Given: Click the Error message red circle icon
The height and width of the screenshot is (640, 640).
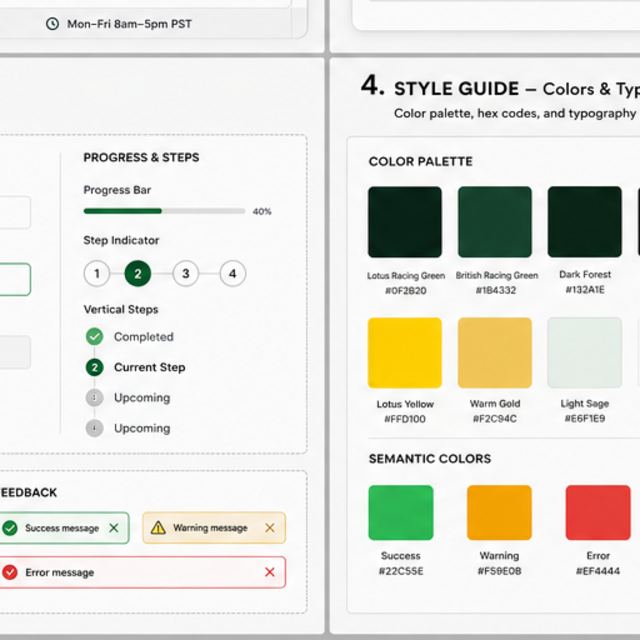Looking at the screenshot, I should point(10,572).
